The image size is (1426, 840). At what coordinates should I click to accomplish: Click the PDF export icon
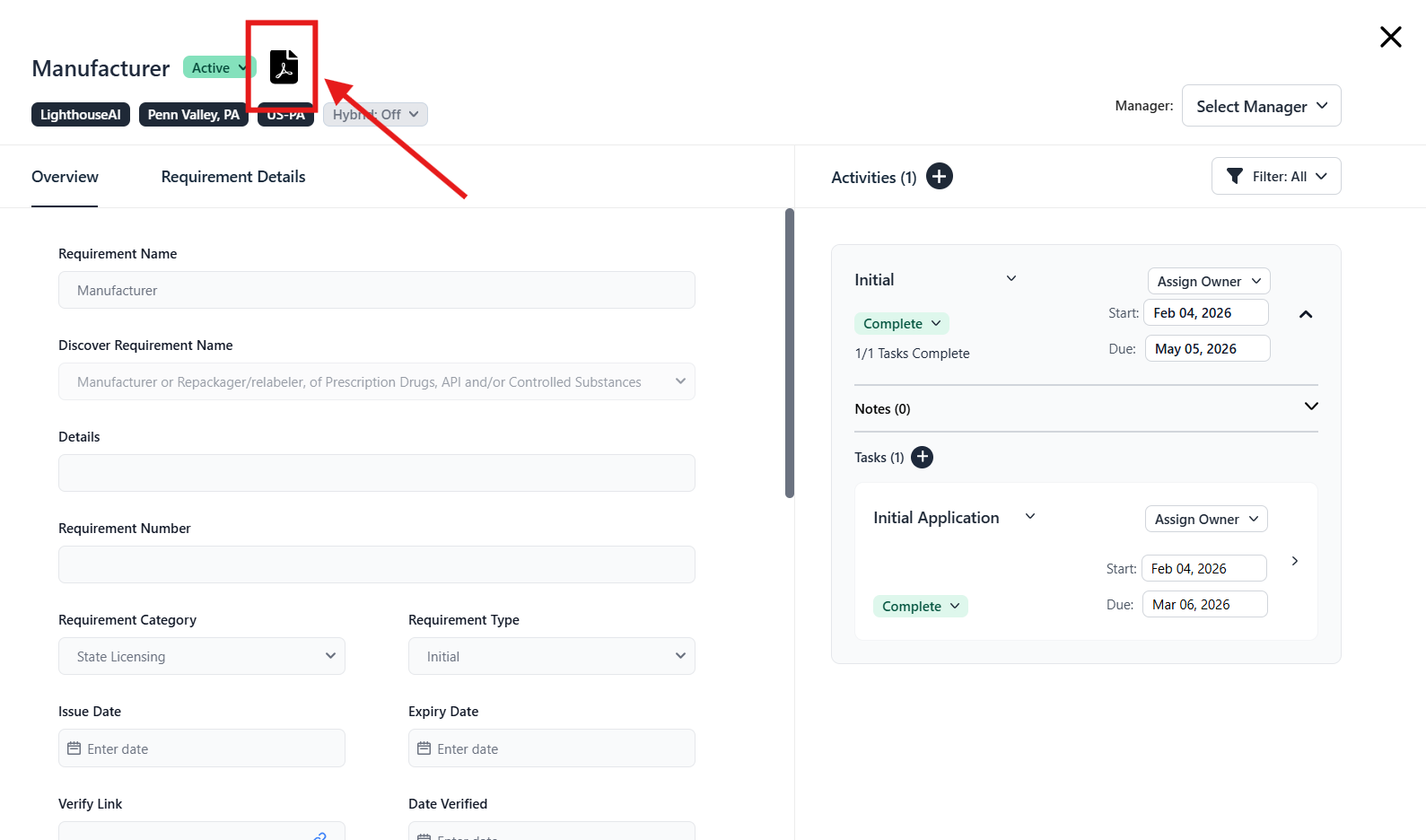pyautogui.click(x=284, y=67)
